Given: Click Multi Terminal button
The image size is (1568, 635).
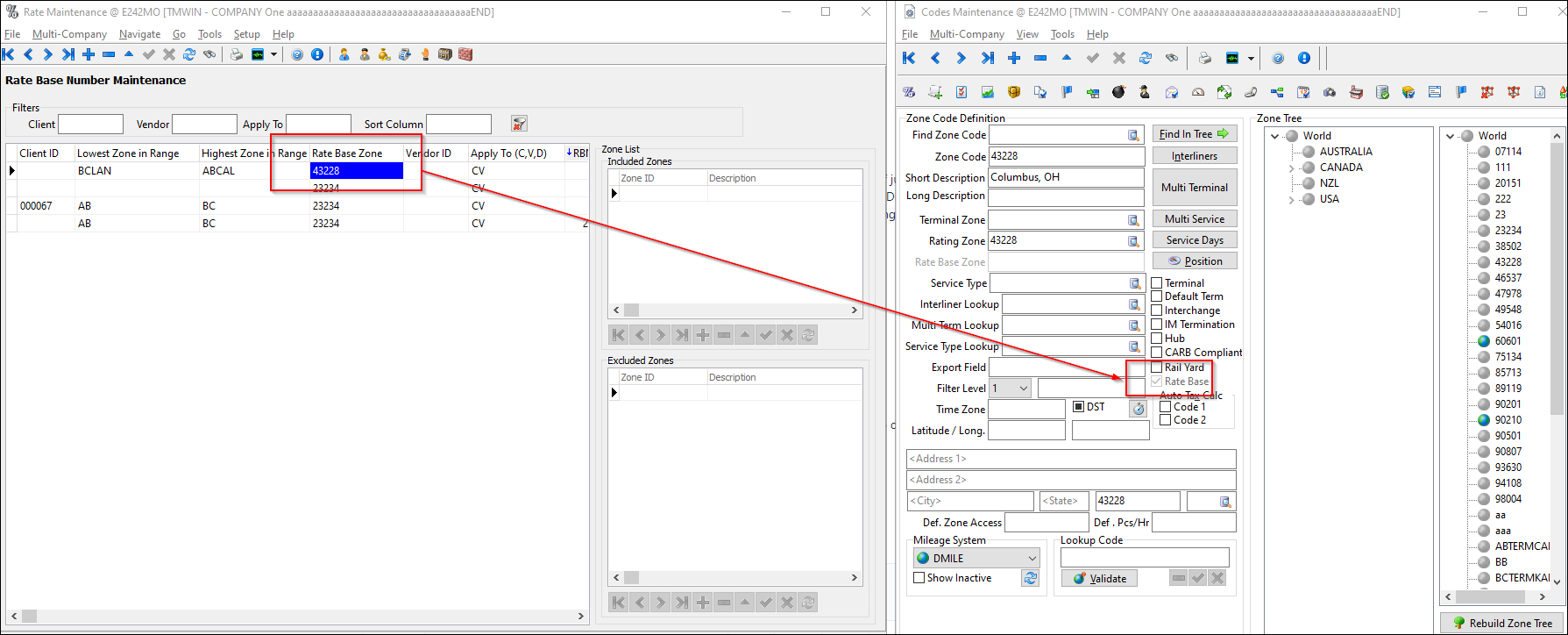Looking at the screenshot, I should [1195, 188].
